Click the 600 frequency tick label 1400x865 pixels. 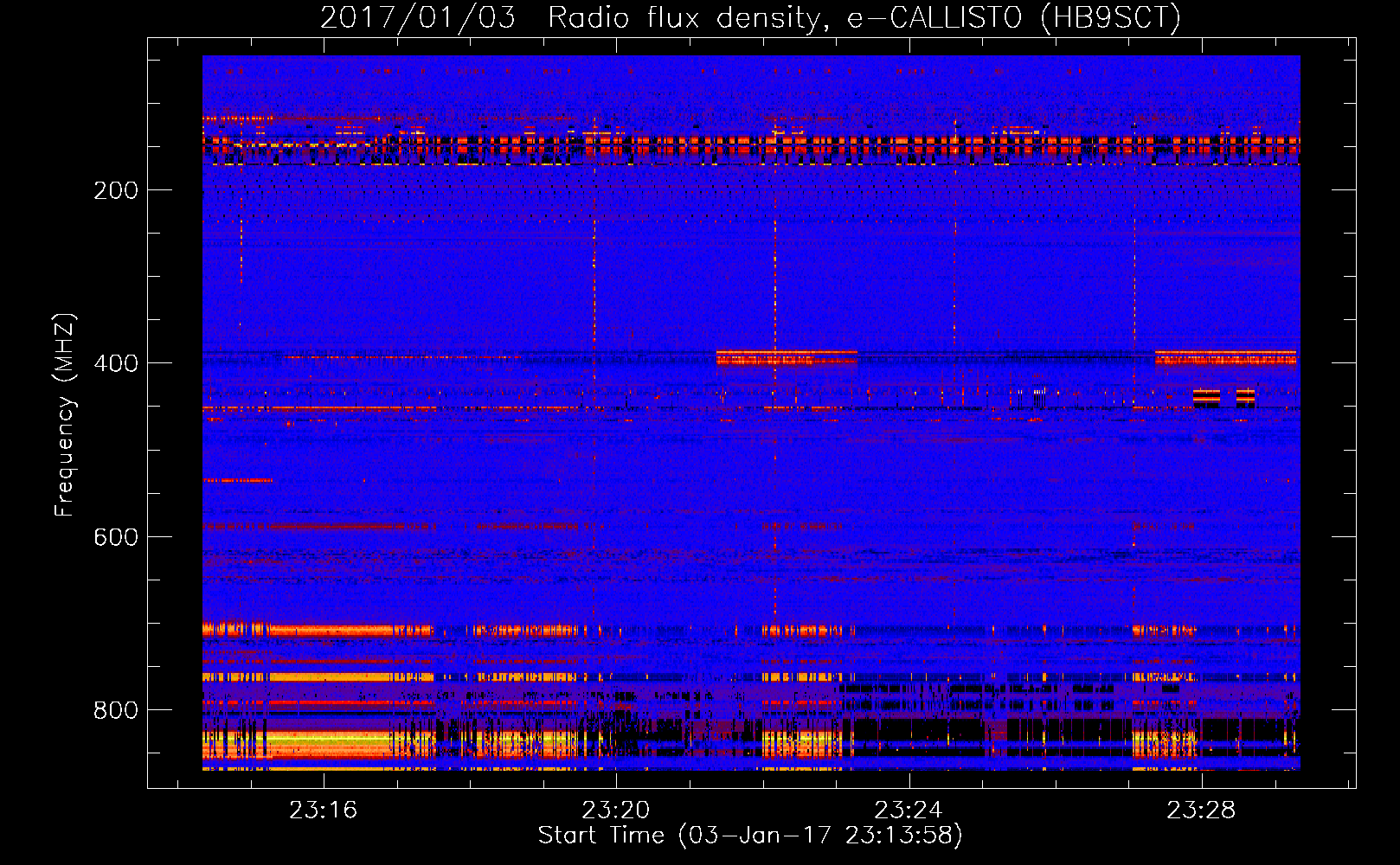coord(116,537)
